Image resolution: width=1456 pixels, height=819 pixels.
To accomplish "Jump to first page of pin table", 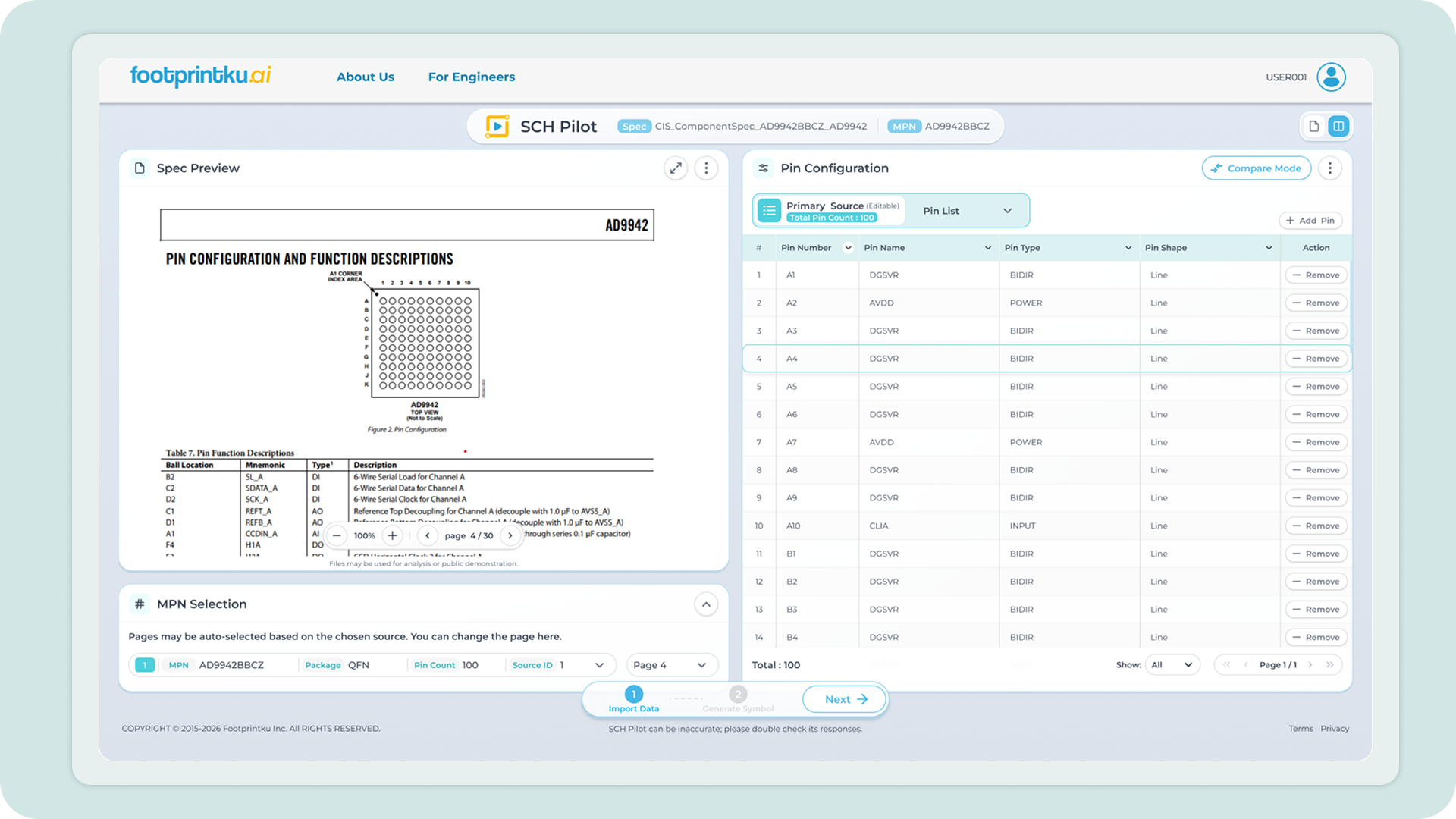I will [1227, 665].
